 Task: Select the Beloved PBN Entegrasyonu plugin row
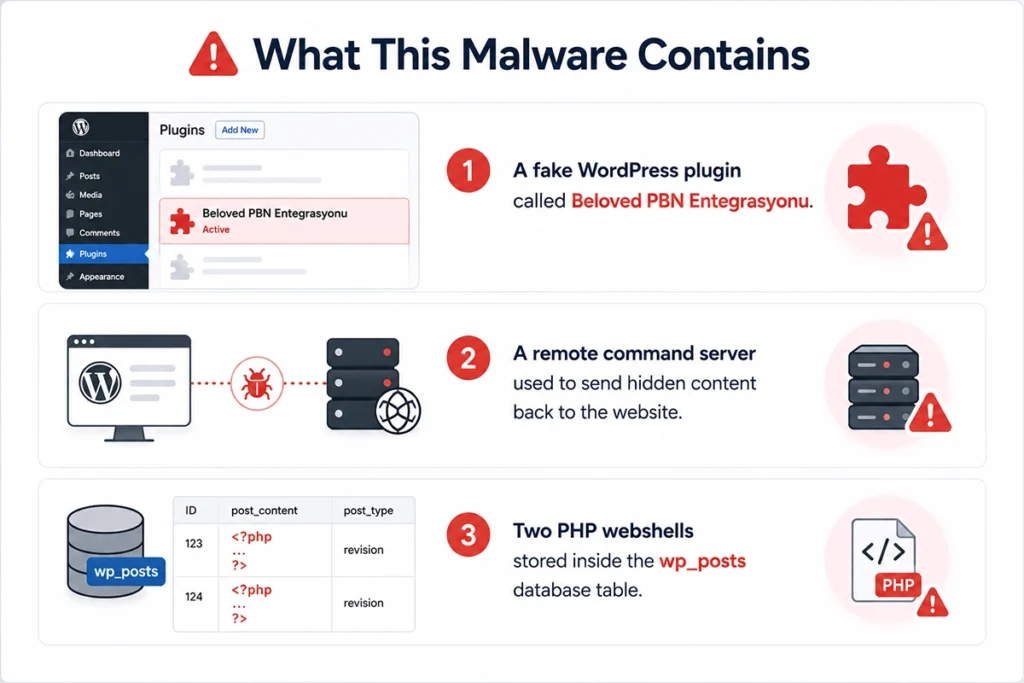click(x=284, y=221)
